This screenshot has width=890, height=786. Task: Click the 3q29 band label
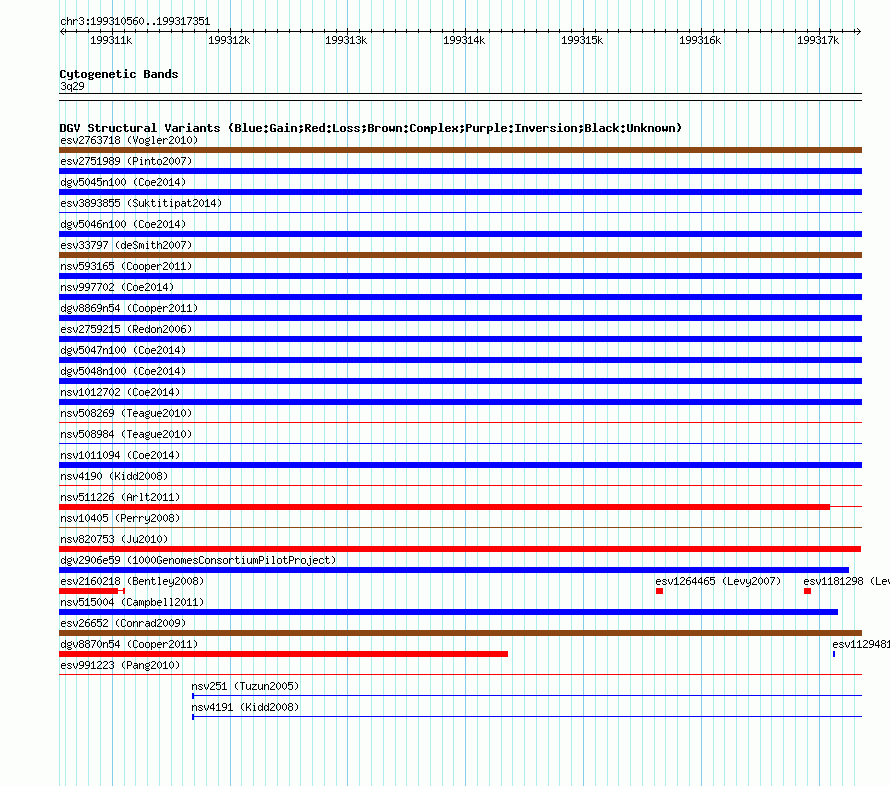(72, 86)
